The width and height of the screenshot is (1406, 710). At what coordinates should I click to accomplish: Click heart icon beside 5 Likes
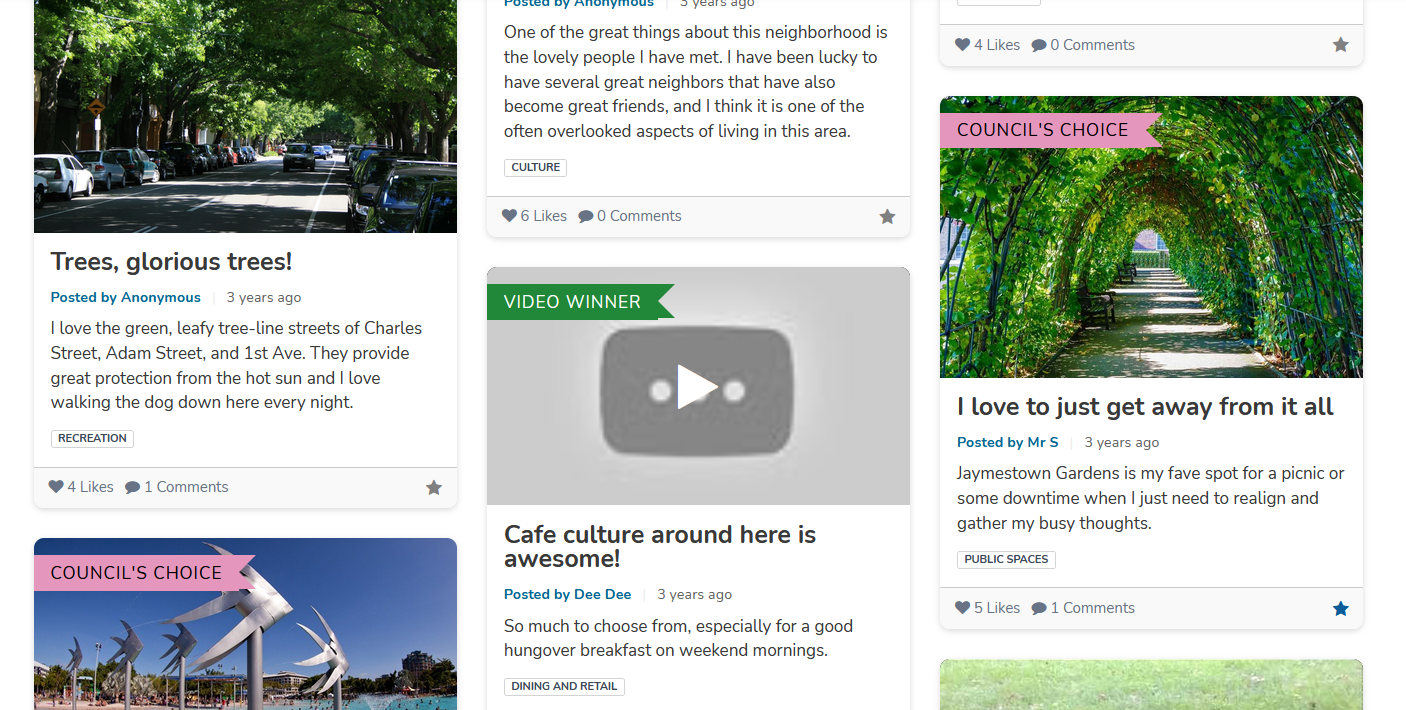962,608
